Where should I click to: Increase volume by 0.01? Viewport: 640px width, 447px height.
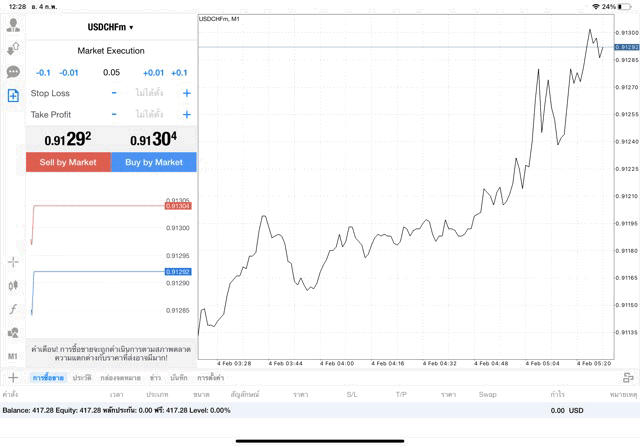click(153, 73)
